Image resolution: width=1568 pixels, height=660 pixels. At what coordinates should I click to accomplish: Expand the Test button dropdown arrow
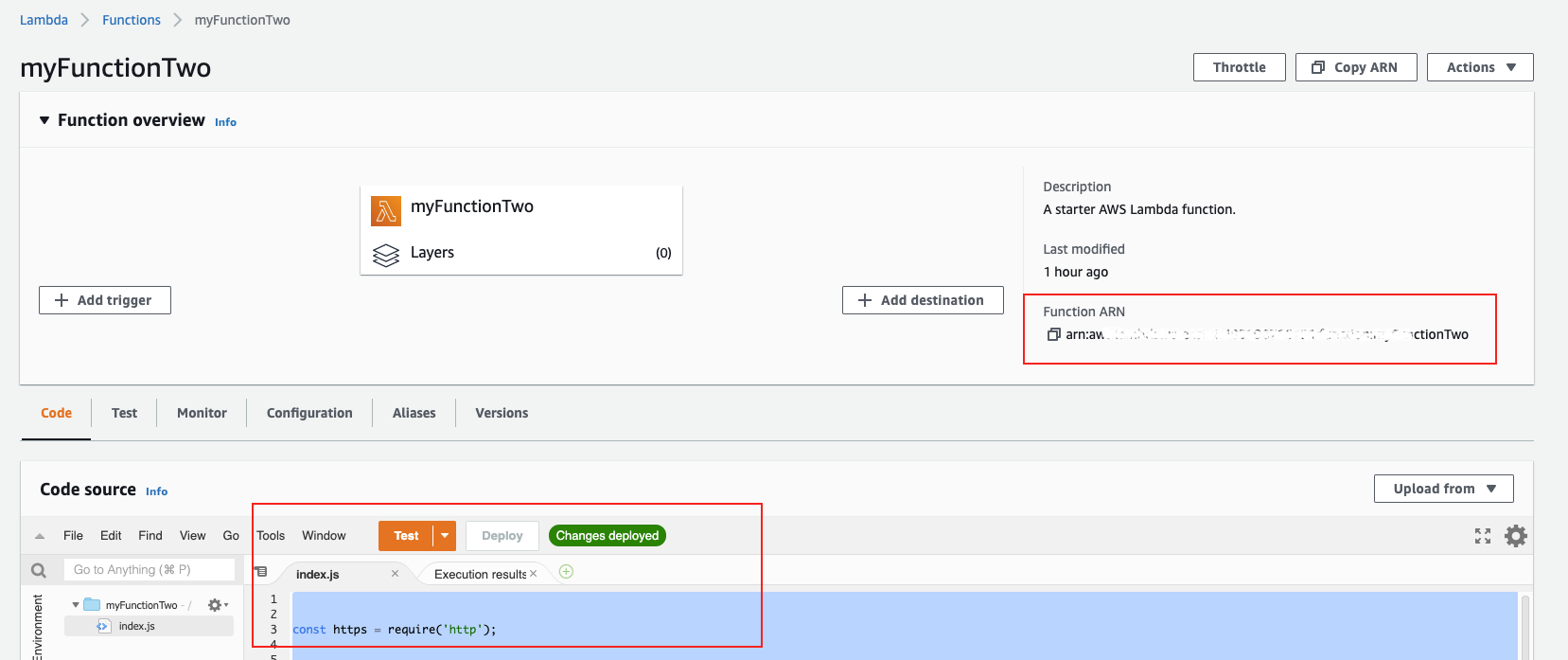[x=445, y=536]
